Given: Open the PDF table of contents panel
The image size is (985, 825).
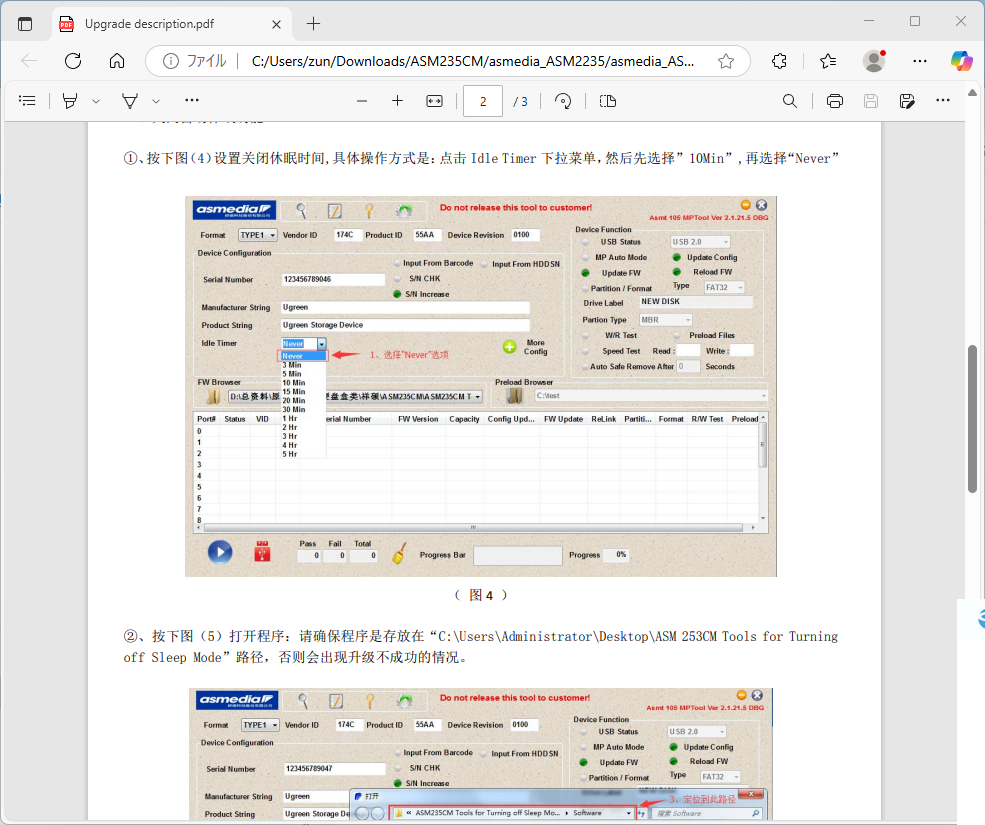Looking at the screenshot, I should click(x=27, y=101).
